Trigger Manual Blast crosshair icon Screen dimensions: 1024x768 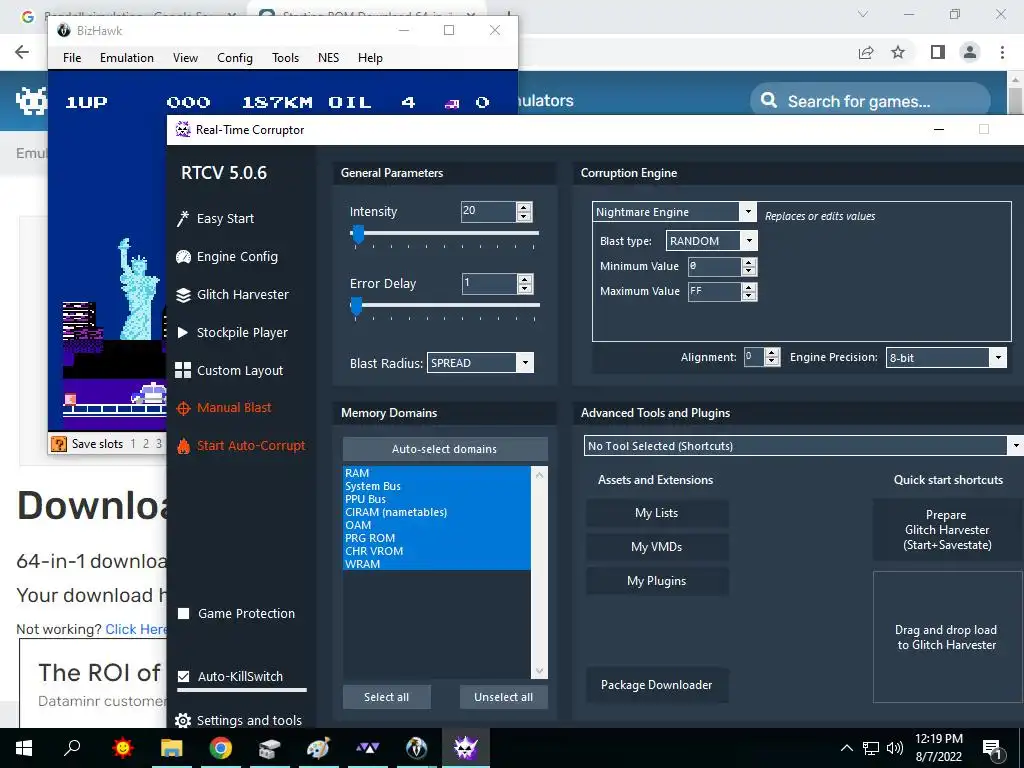(x=184, y=408)
